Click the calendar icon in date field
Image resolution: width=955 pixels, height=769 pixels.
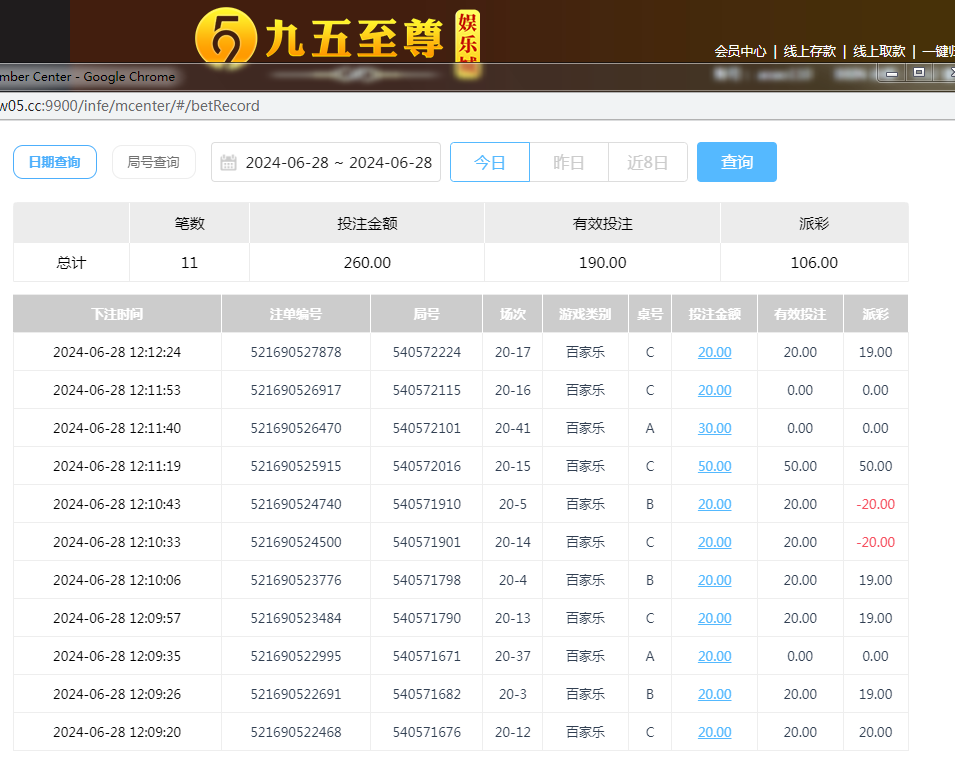[228, 163]
